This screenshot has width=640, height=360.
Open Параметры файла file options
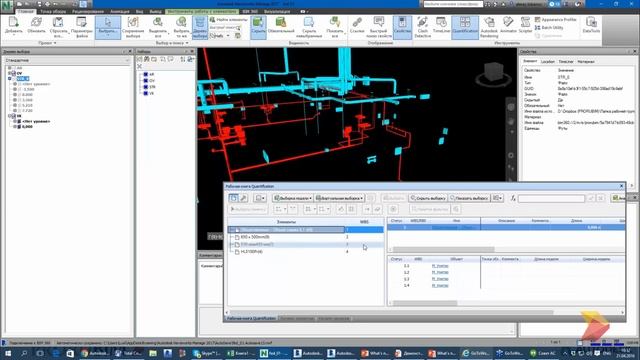[82, 27]
